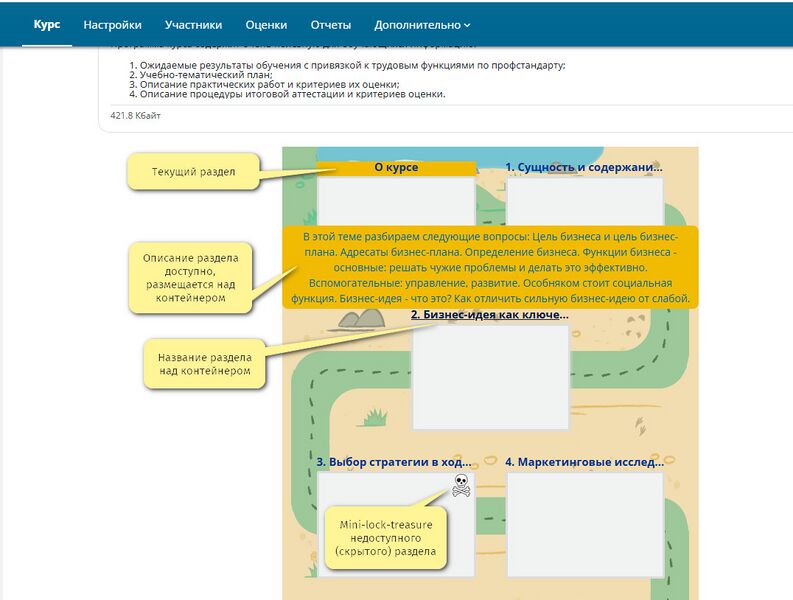Select the tile under 2. Бизнес-идея как ключе...

(x=491, y=377)
